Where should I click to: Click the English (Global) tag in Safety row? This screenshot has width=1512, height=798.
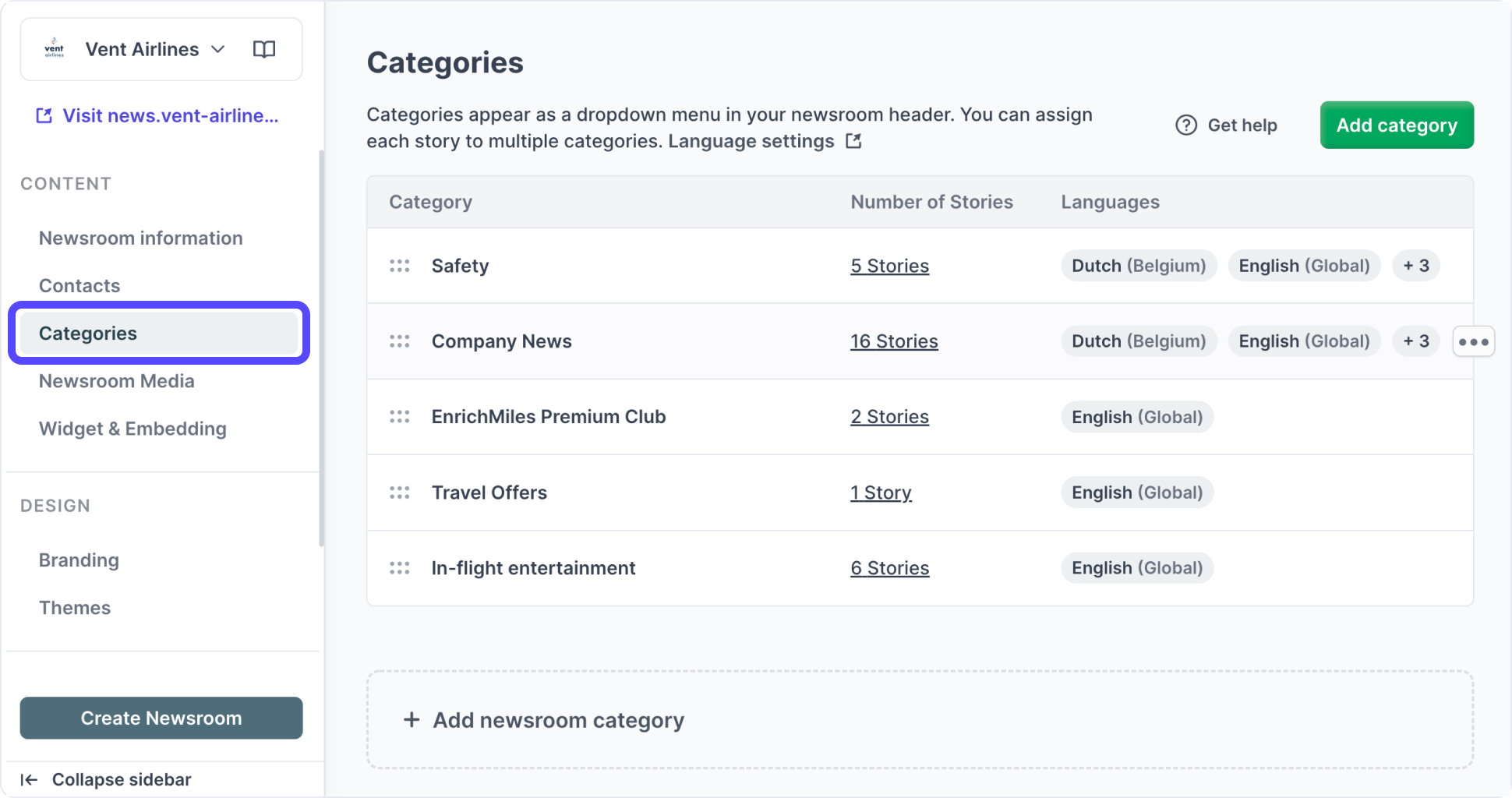(1304, 266)
